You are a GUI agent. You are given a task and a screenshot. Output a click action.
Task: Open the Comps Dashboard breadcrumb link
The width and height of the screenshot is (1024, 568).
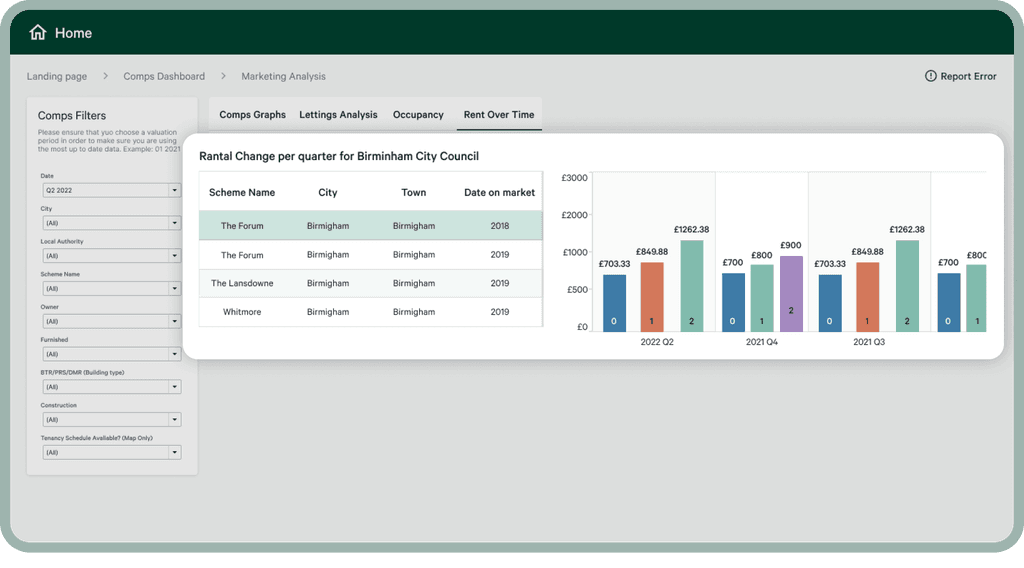click(164, 76)
